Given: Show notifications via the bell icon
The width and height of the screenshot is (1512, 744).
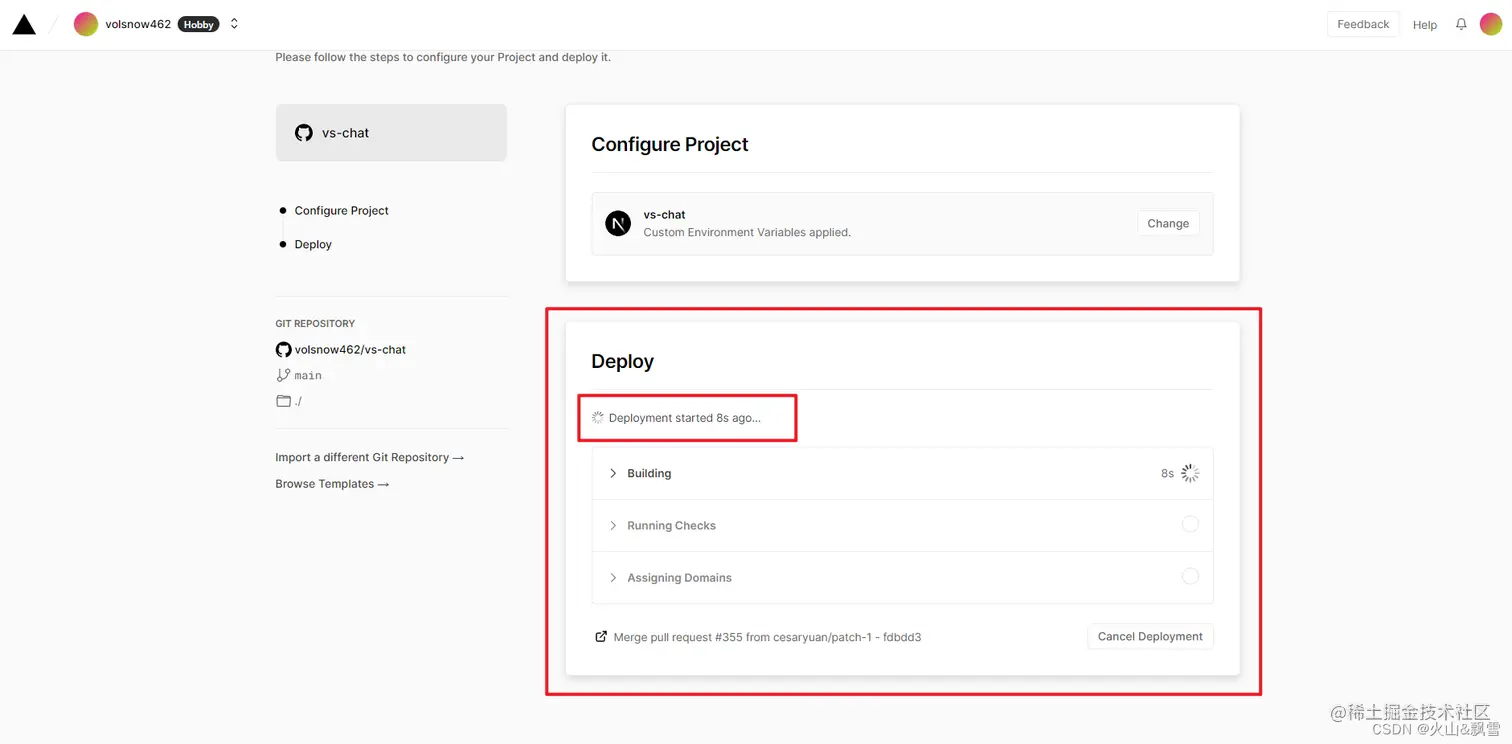Looking at the screenshot, I should 1461,24.
